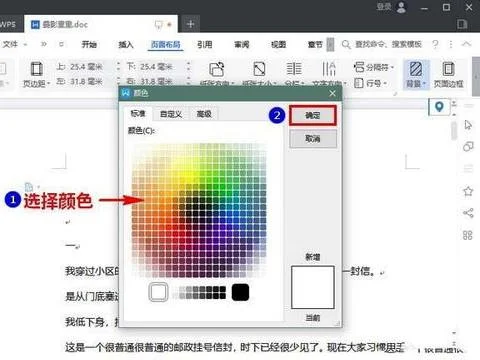Switch to 高级 tab in color dialog
The height and width of the screenshot is (360, 480).
[x=204, y=114]
